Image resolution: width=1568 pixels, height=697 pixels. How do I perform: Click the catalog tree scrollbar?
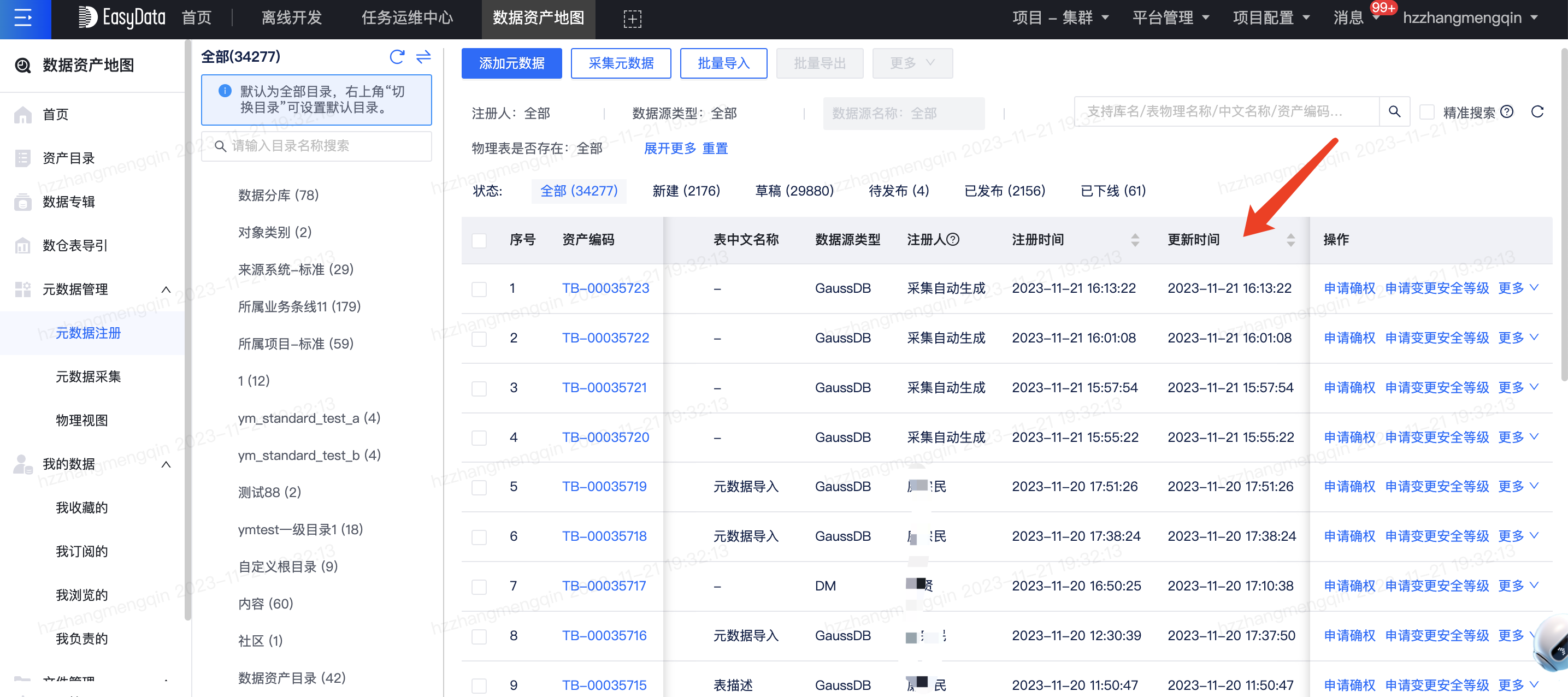188,329
